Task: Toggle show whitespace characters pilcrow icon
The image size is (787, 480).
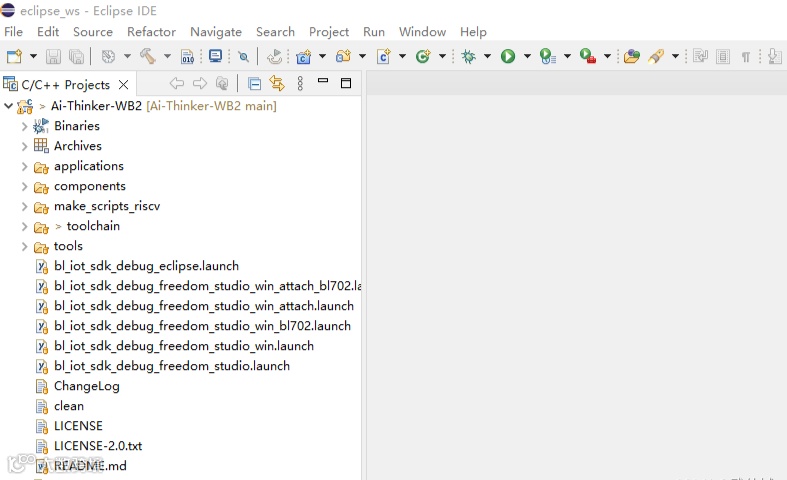Action: click(x=746, y=57)
